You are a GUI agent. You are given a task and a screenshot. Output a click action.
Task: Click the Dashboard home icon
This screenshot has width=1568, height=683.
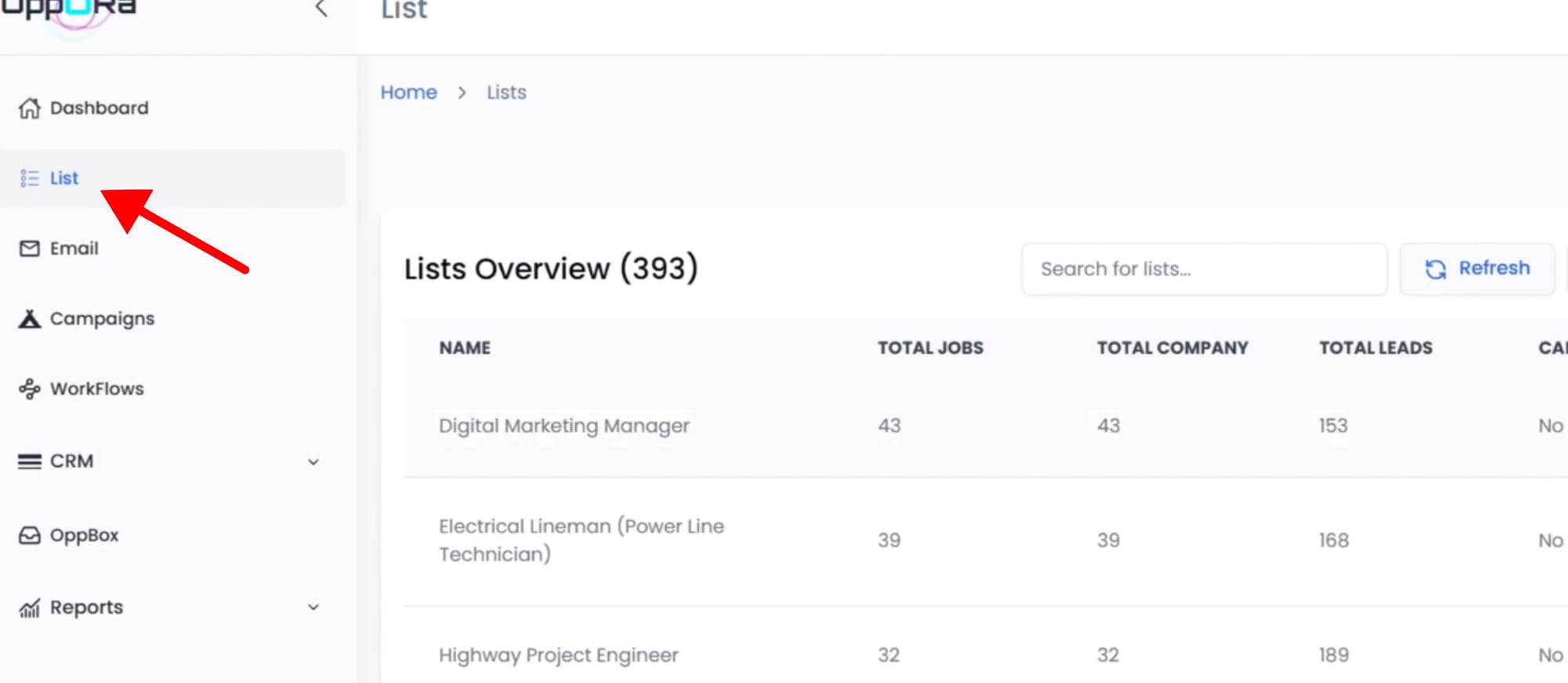29,108
